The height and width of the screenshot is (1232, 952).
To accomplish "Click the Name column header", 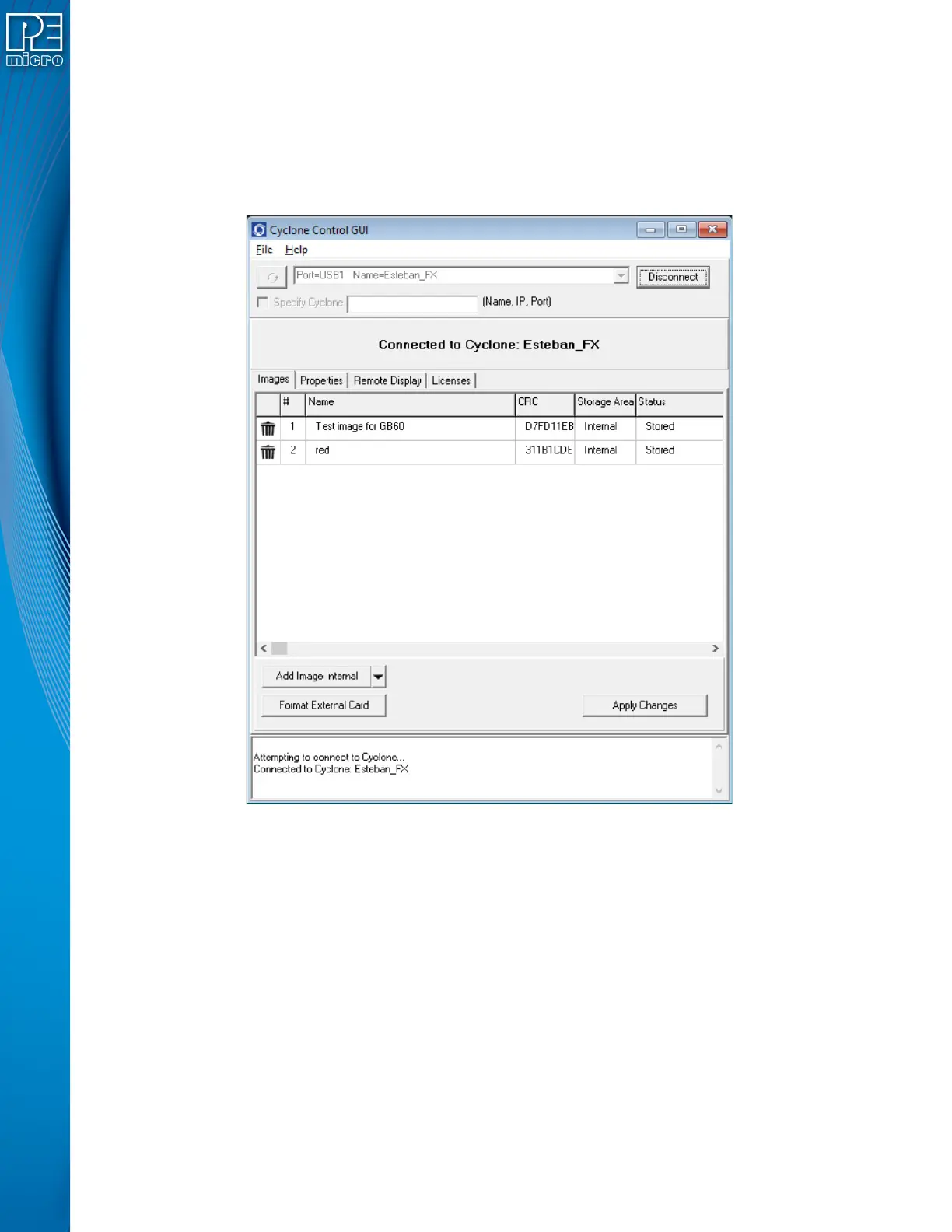I will click(410, 404).
